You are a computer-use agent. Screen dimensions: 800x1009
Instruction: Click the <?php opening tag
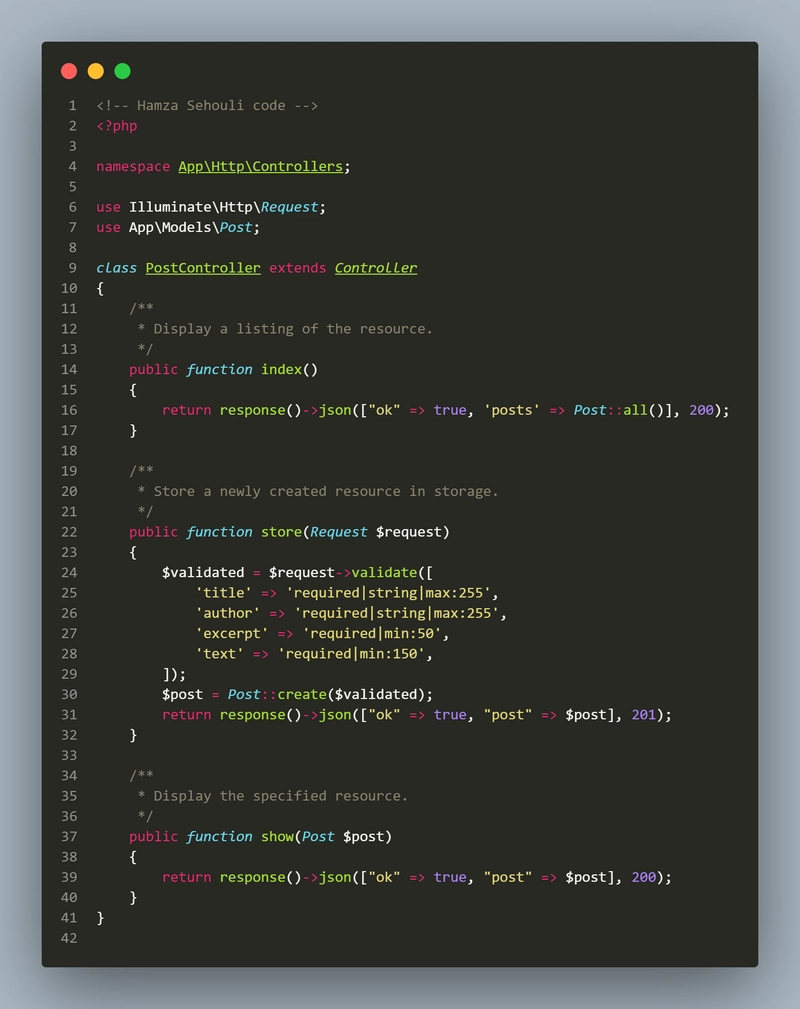click(x=116, y=126)
